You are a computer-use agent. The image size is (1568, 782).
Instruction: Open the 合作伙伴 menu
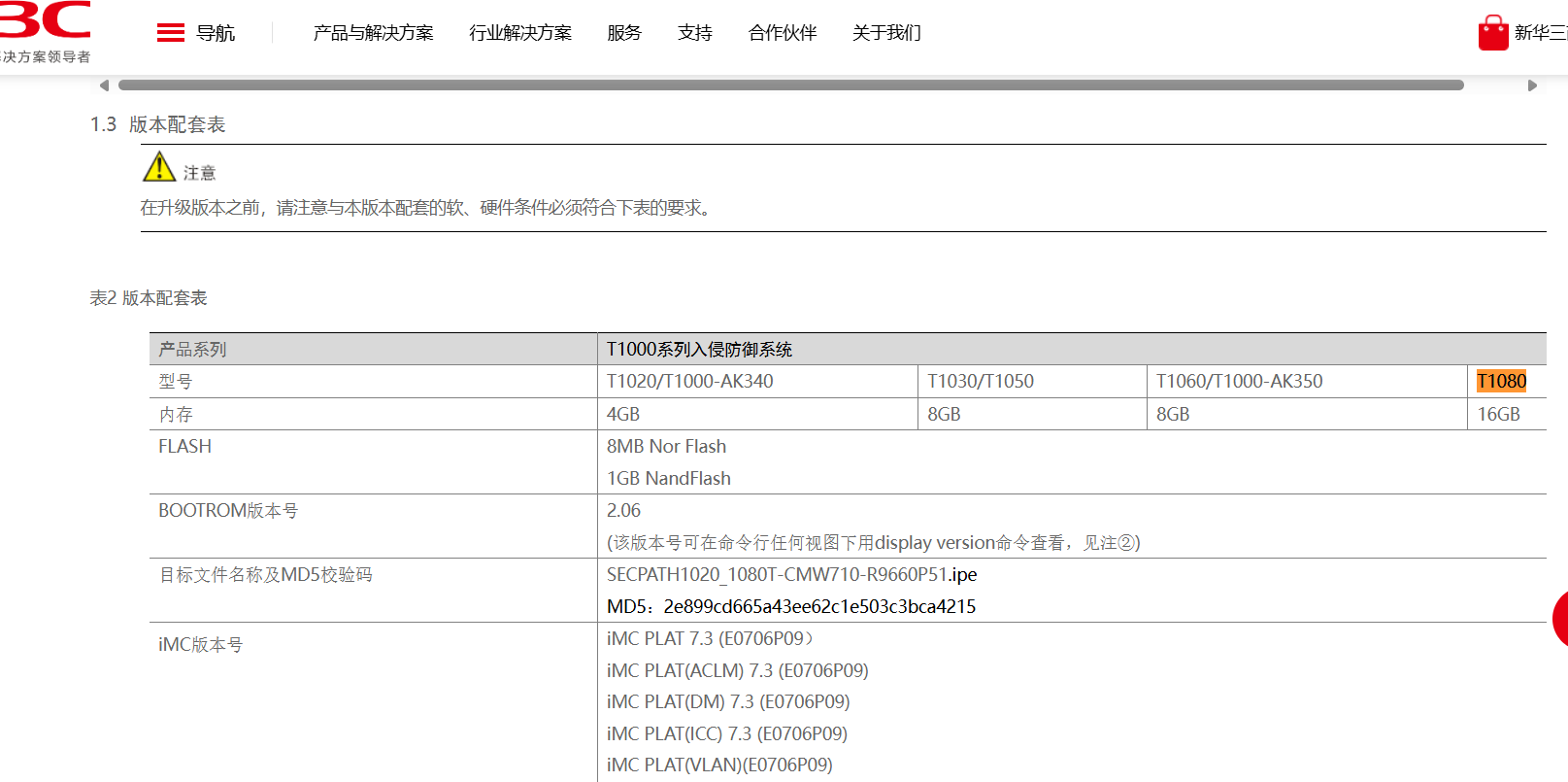click(x=783, y=33)
